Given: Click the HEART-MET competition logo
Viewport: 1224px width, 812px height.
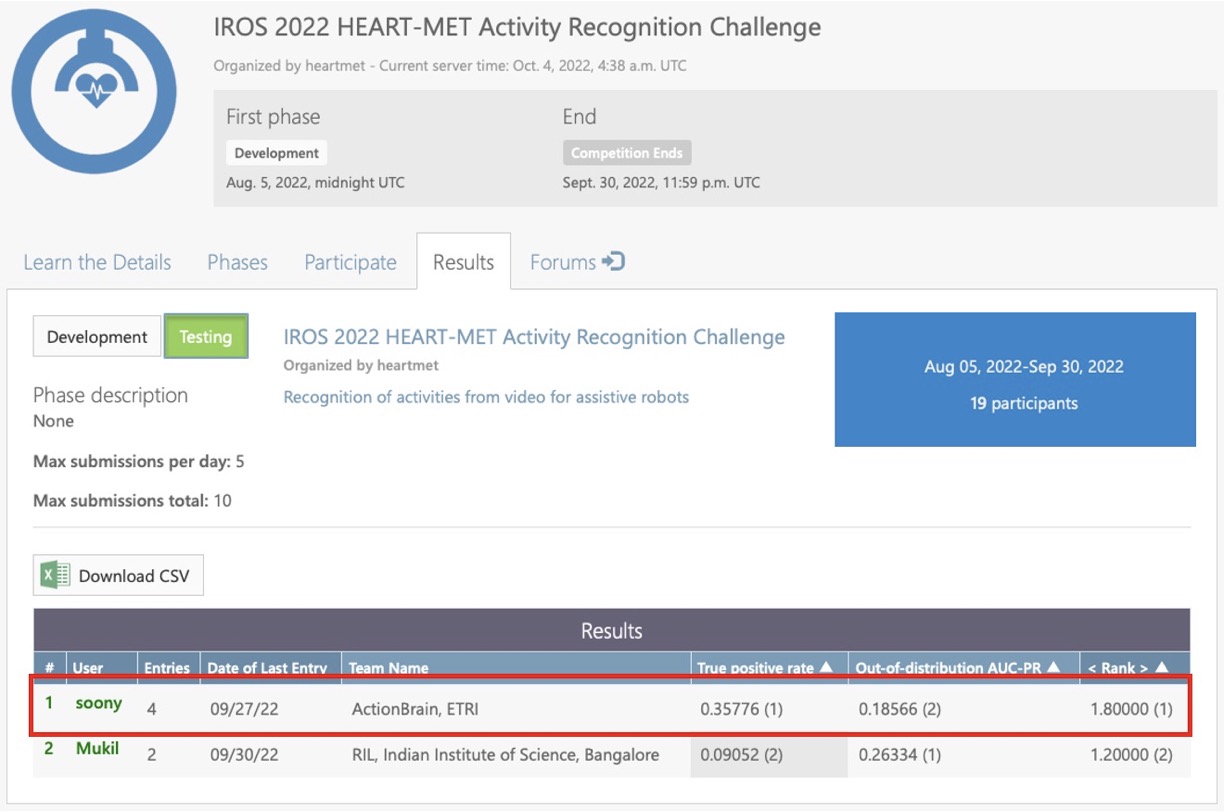Looking at the screenshot, I should 94,95.
